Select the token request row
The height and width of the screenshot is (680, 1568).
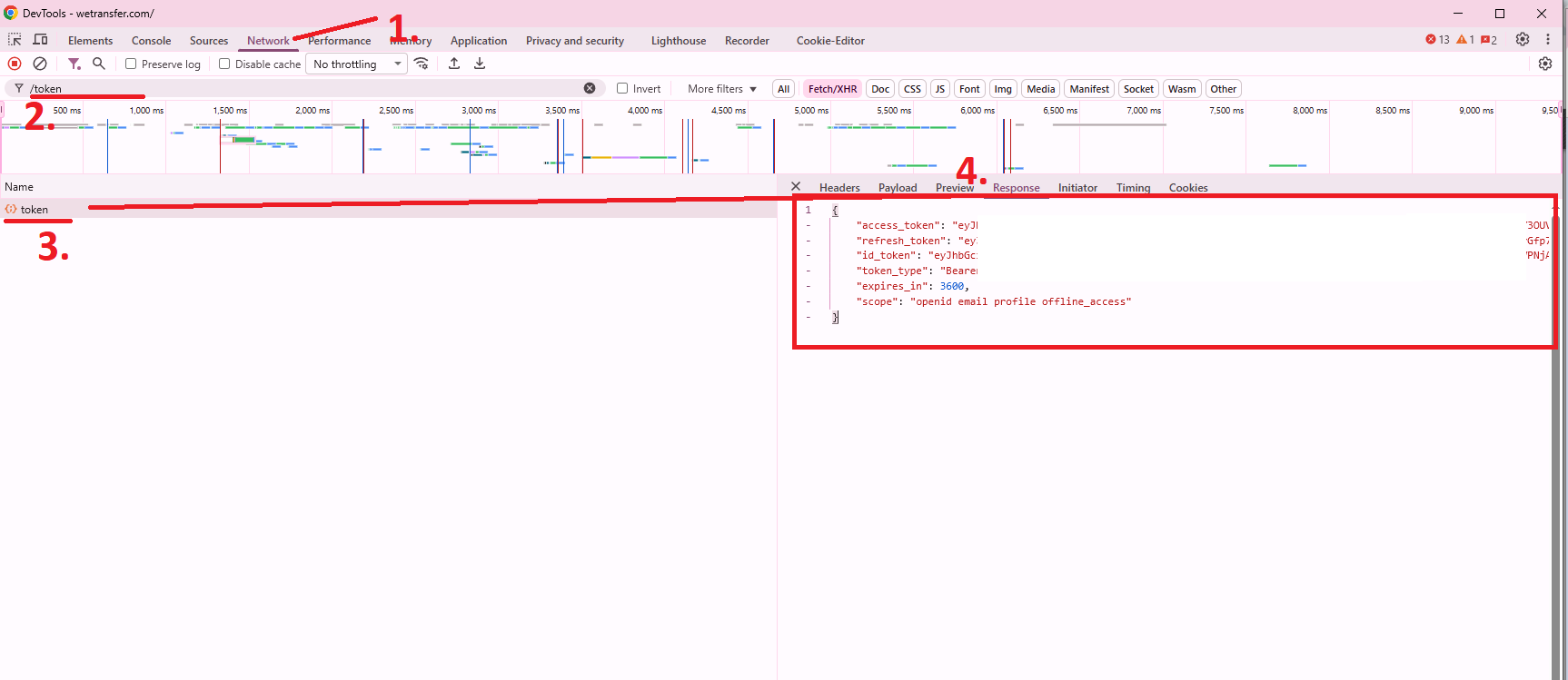(x=35, y=210)
